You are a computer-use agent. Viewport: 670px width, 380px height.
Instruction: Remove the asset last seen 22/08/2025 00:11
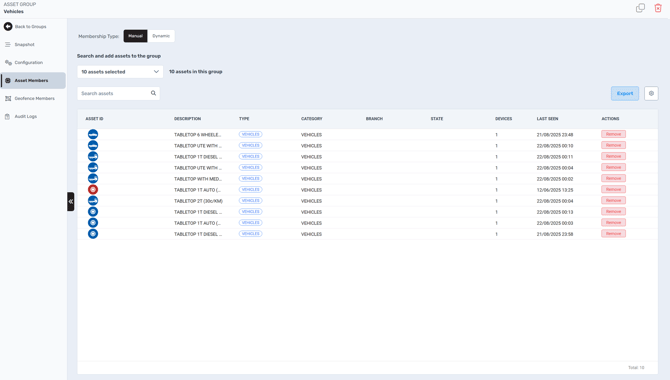(613, 156)
